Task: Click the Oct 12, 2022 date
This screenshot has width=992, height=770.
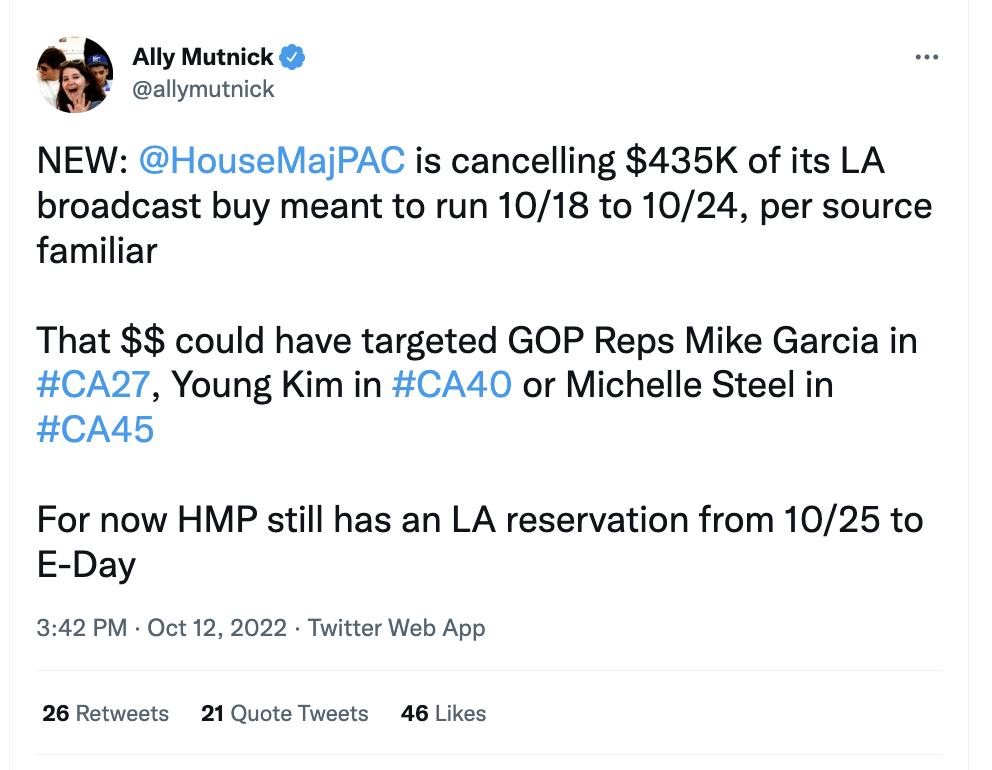Action: (x=217, y=628)
